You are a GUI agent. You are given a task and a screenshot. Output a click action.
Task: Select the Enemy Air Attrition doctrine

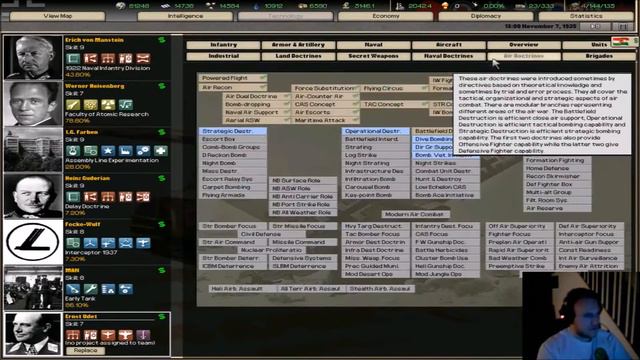[x=589, y=266]
